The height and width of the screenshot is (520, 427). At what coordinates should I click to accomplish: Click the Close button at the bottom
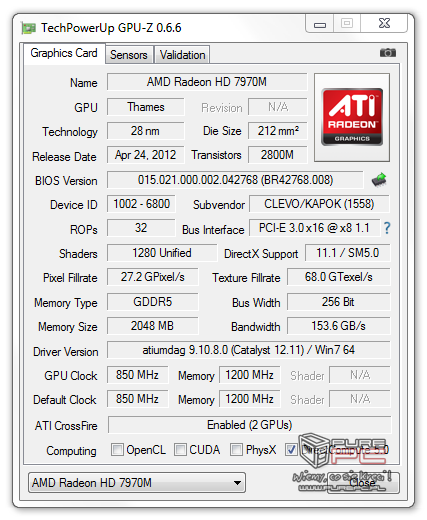[x=363, y=482]
